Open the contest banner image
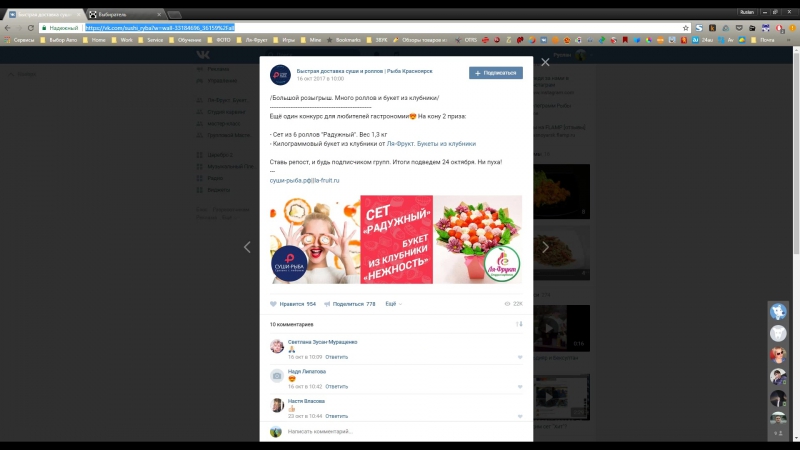This screenshot has width=800, height=450. click(396, 239)
